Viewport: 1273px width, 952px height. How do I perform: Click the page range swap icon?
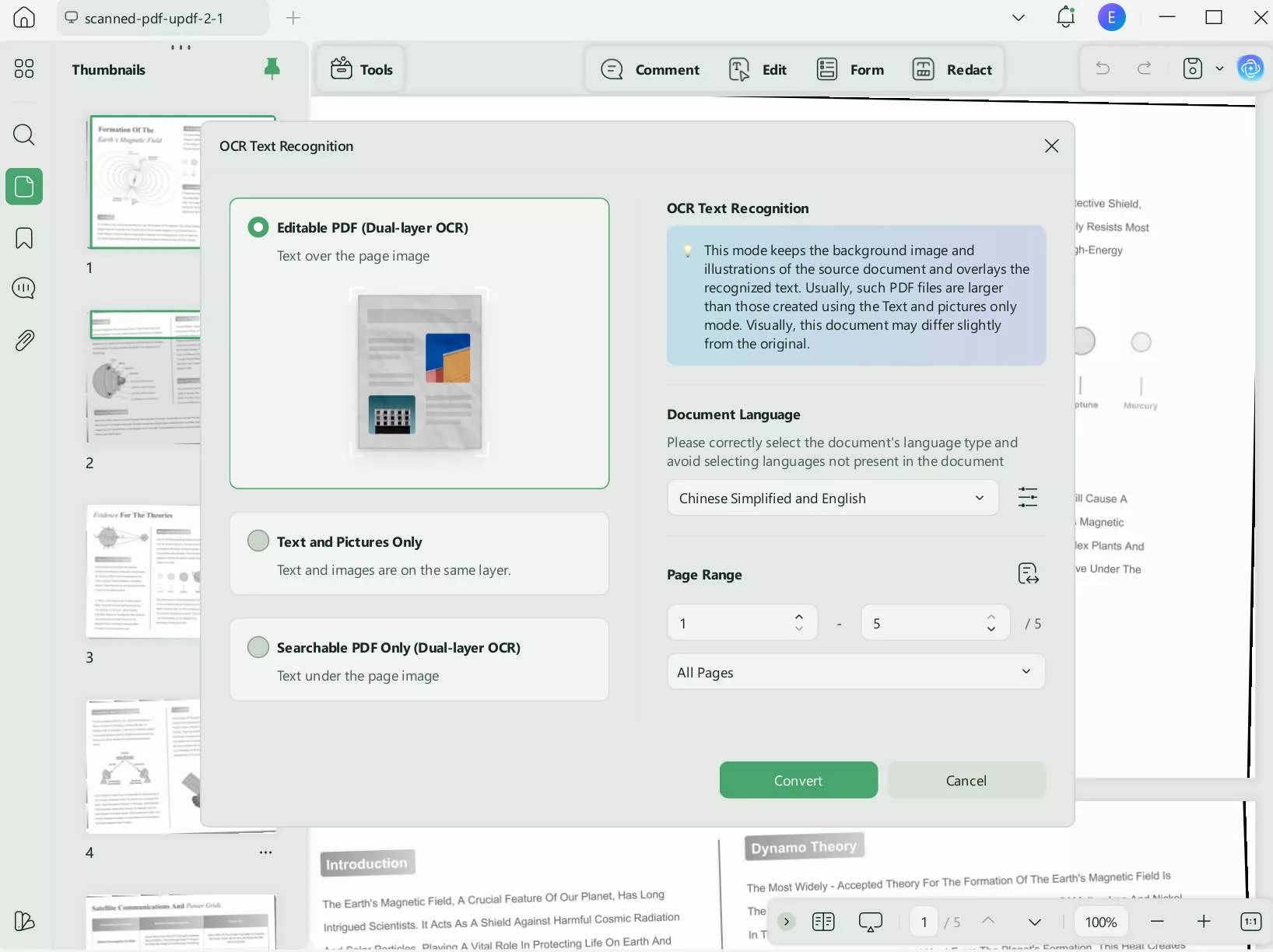tap(1028, 574)
